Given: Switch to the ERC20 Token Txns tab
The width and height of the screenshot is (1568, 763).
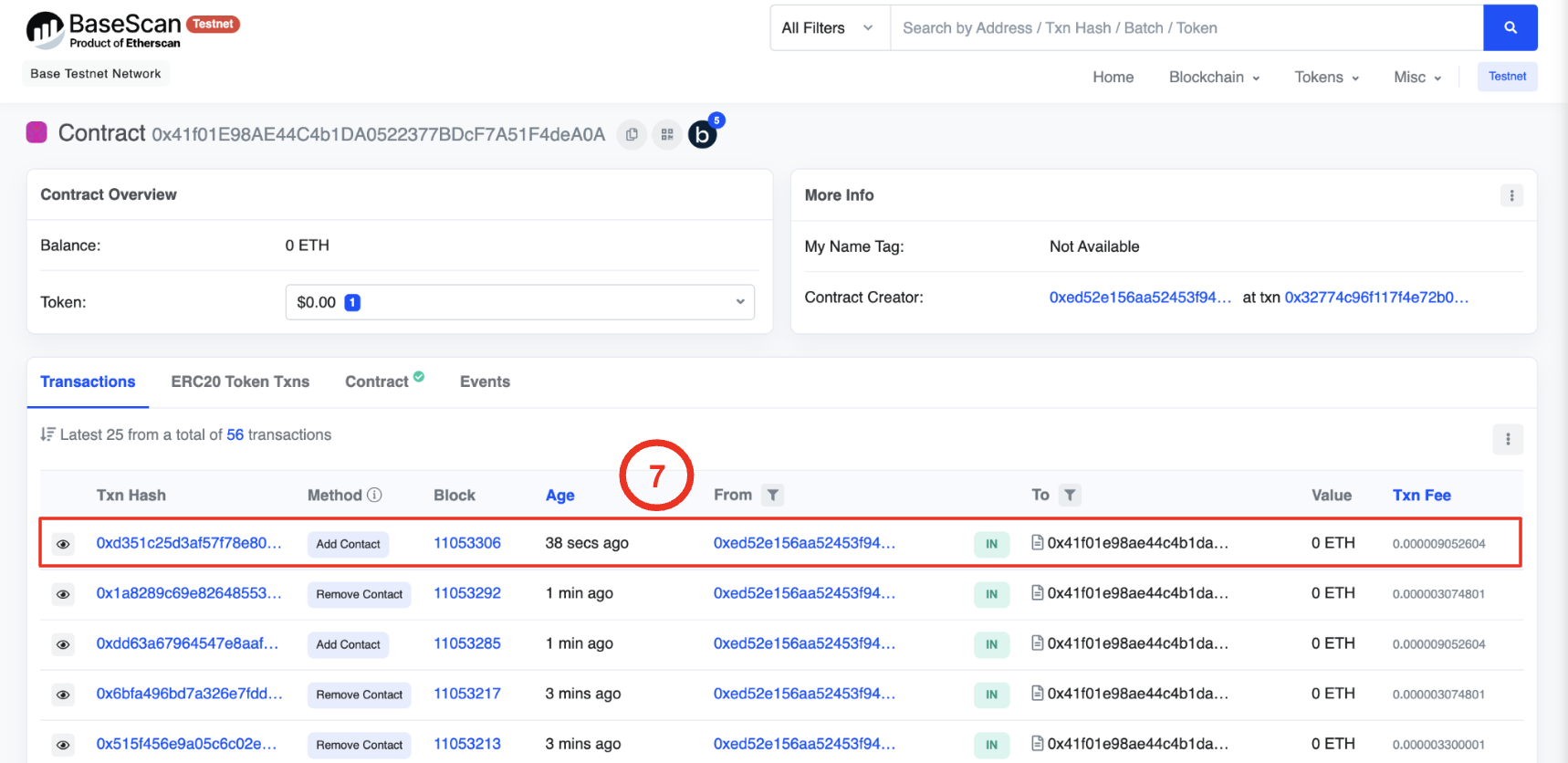Looking at the screenshot, I should (240, 381).
